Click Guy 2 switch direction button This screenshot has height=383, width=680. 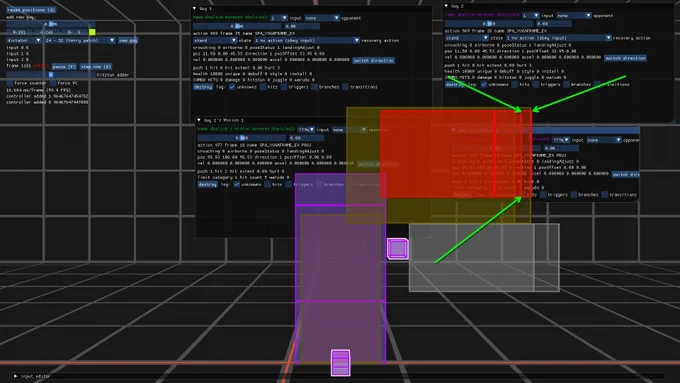pos(625,58)
